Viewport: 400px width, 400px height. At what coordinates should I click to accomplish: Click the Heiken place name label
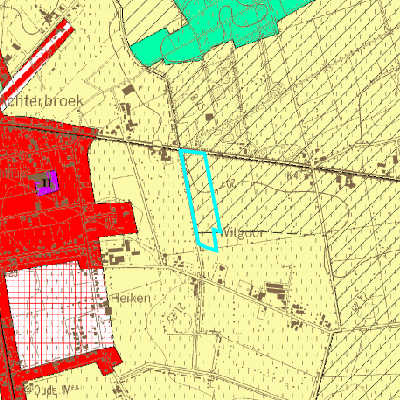pos(131,298)
